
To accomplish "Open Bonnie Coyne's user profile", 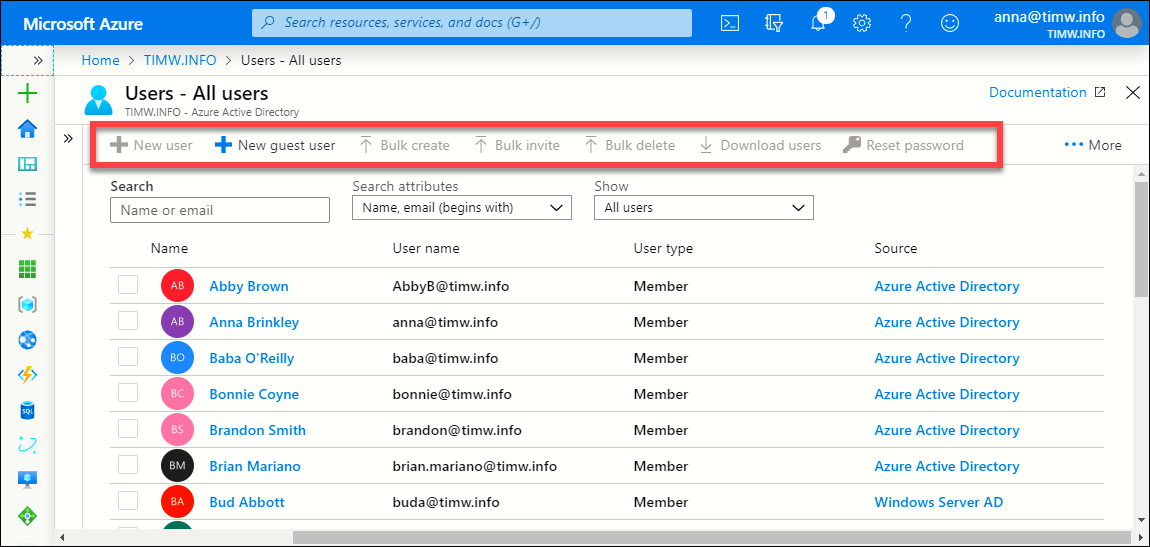I will pyautogui.click(x=254, y=394).
